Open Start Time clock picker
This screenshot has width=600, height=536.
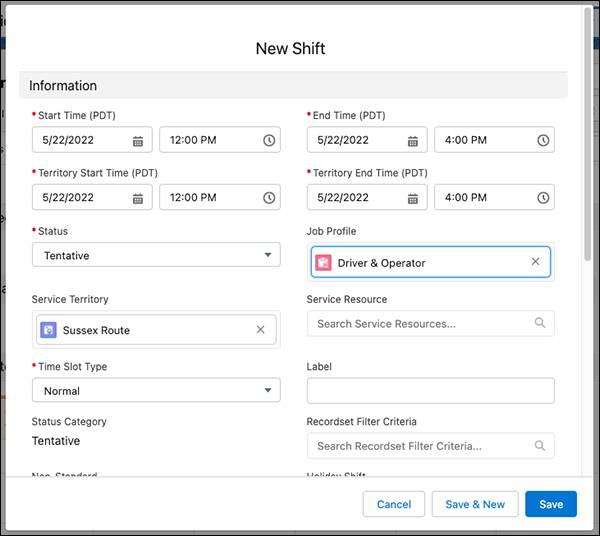pos(269,141)
